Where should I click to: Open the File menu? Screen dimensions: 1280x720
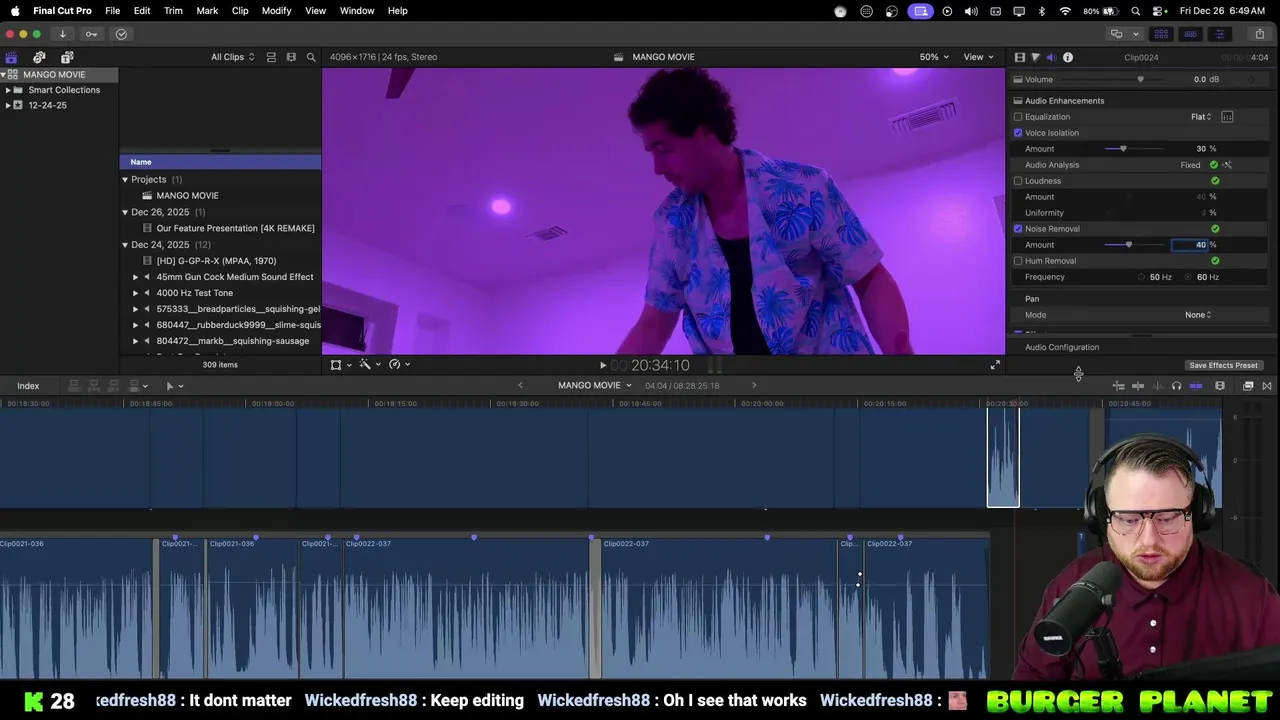click(x=113, y=11)
